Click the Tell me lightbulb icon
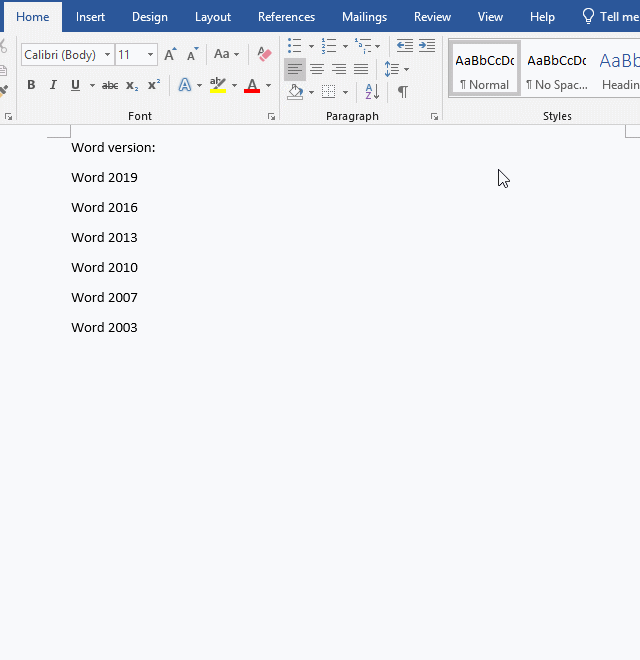The width and height of the screenshot is (640, 660). coord(588,16)
